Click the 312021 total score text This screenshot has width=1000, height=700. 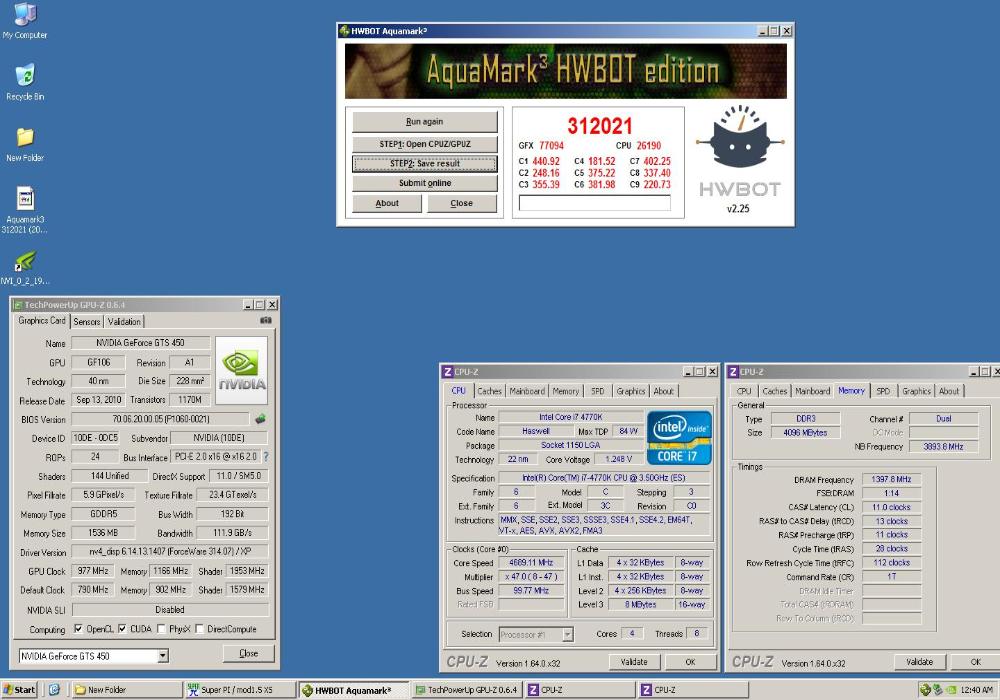coord(599,126)
